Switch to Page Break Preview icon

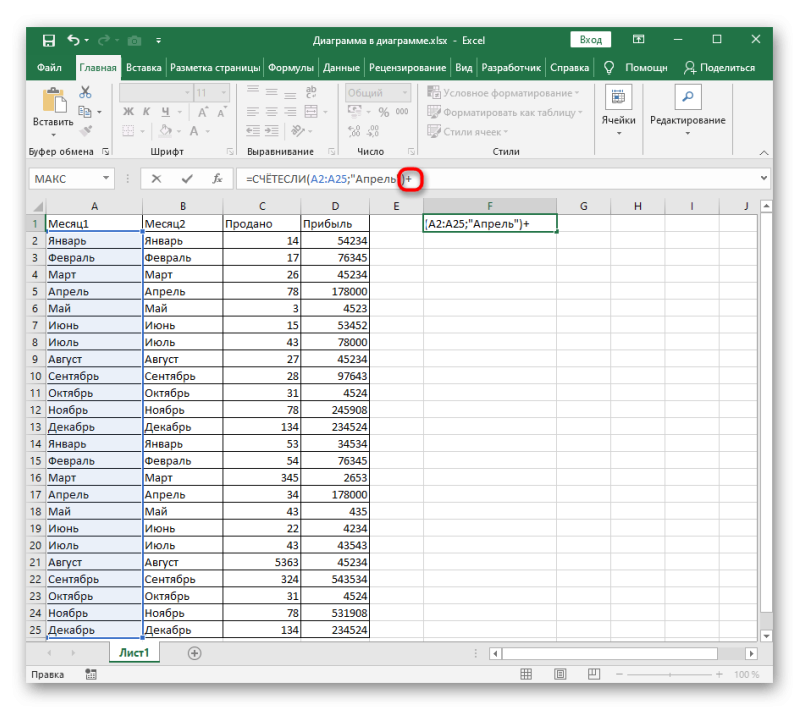[x=594, y=674]
